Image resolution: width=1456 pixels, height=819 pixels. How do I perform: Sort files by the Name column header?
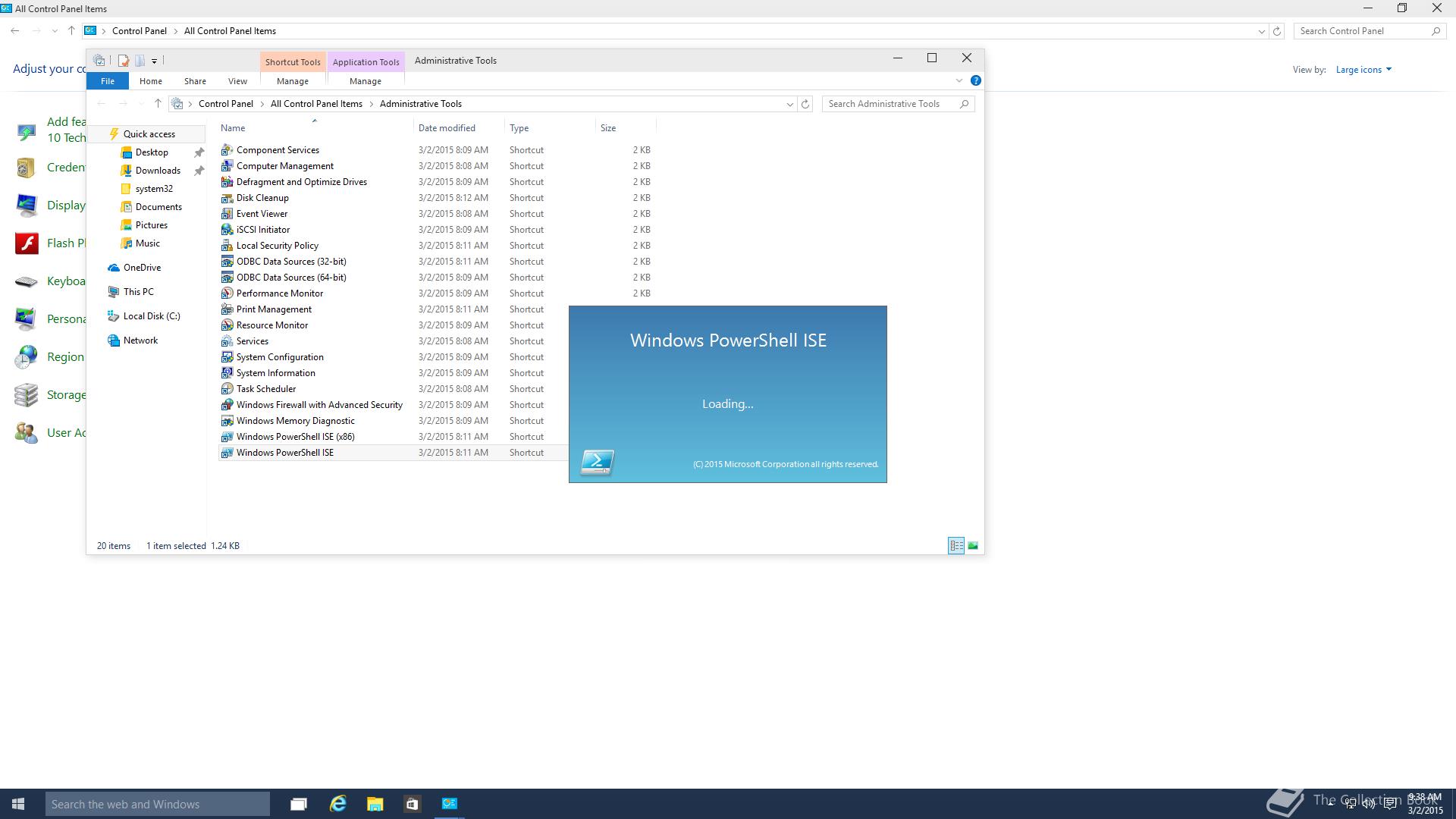coord(316,128)
